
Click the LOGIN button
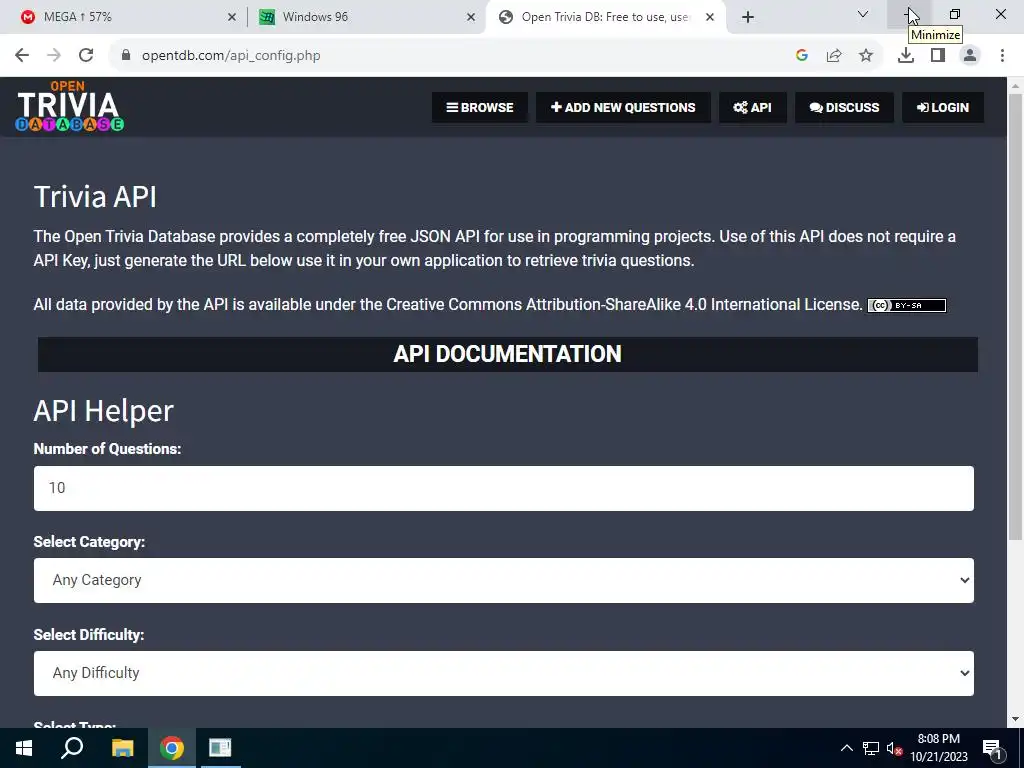click(x=943, y=107)
